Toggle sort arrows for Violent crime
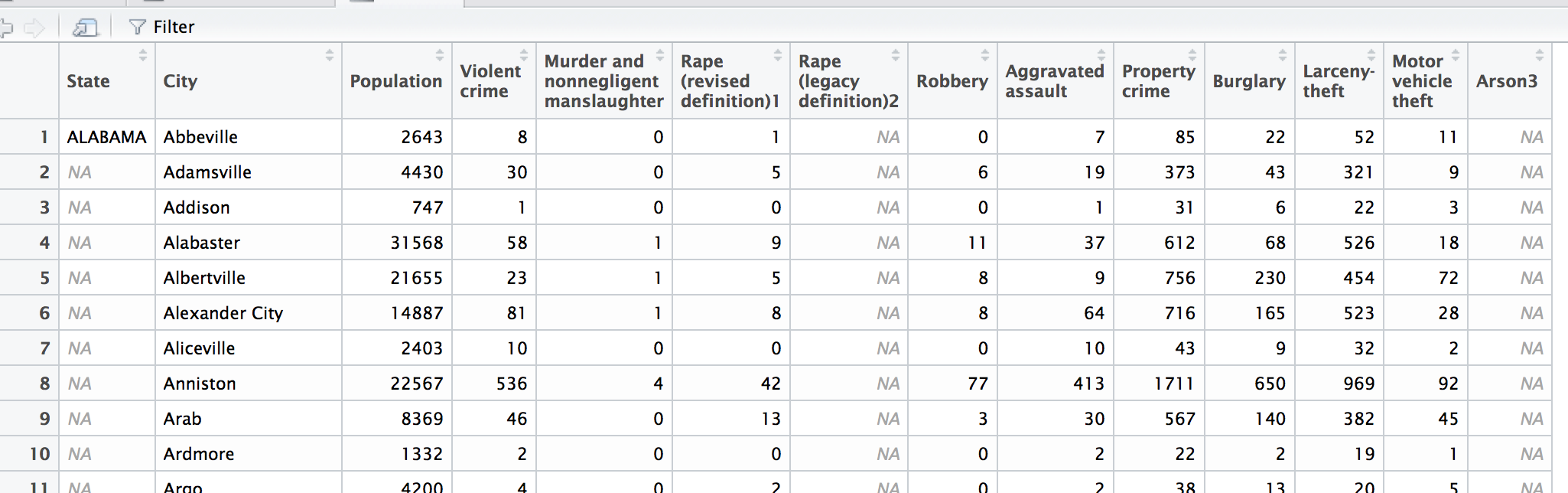The width and height of the screenshot is (1568, 493). (x=523, y=56)
